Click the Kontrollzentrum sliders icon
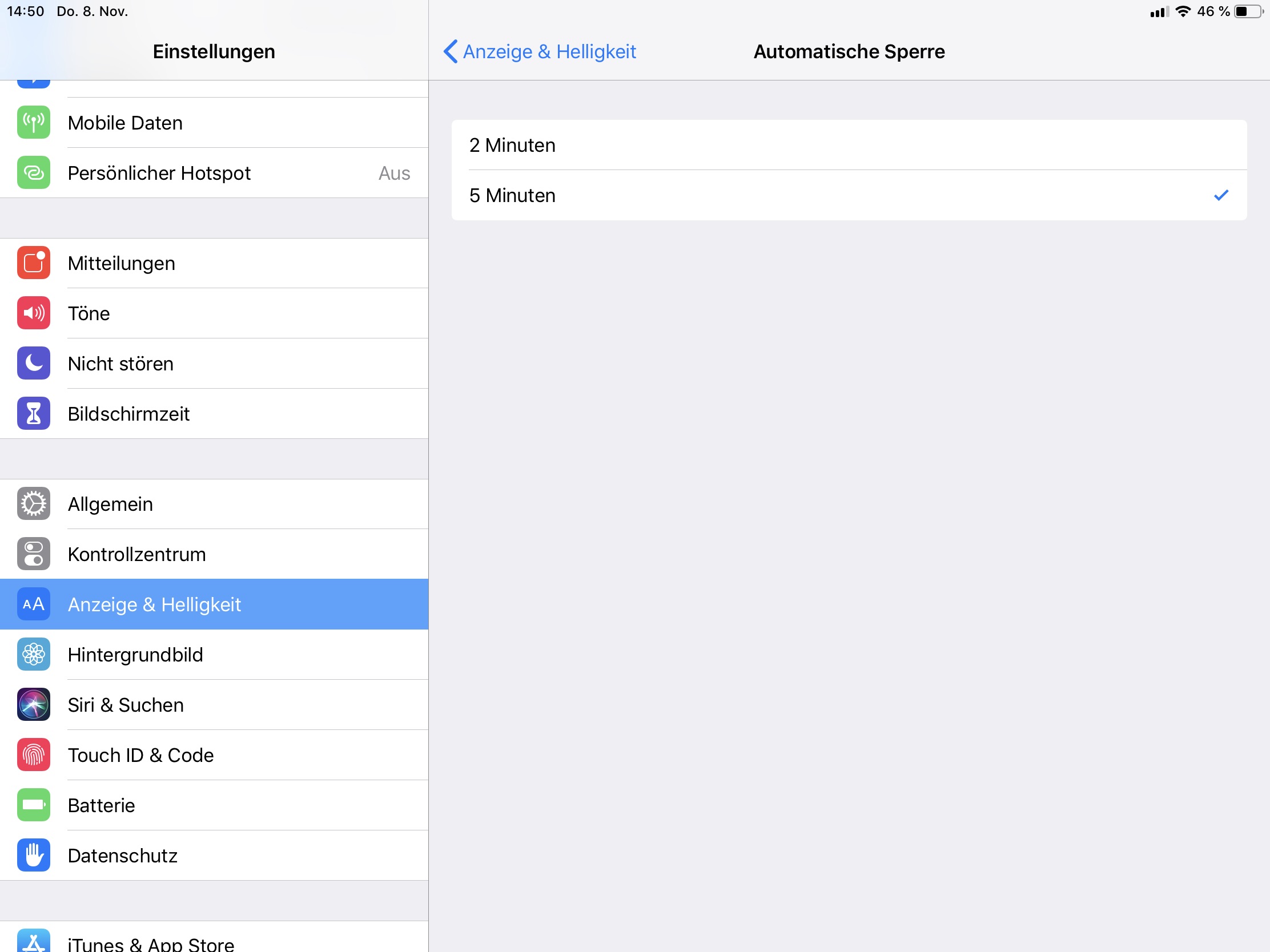The width and height of the screenshot is (1270, 952). (x=33, y=554)
